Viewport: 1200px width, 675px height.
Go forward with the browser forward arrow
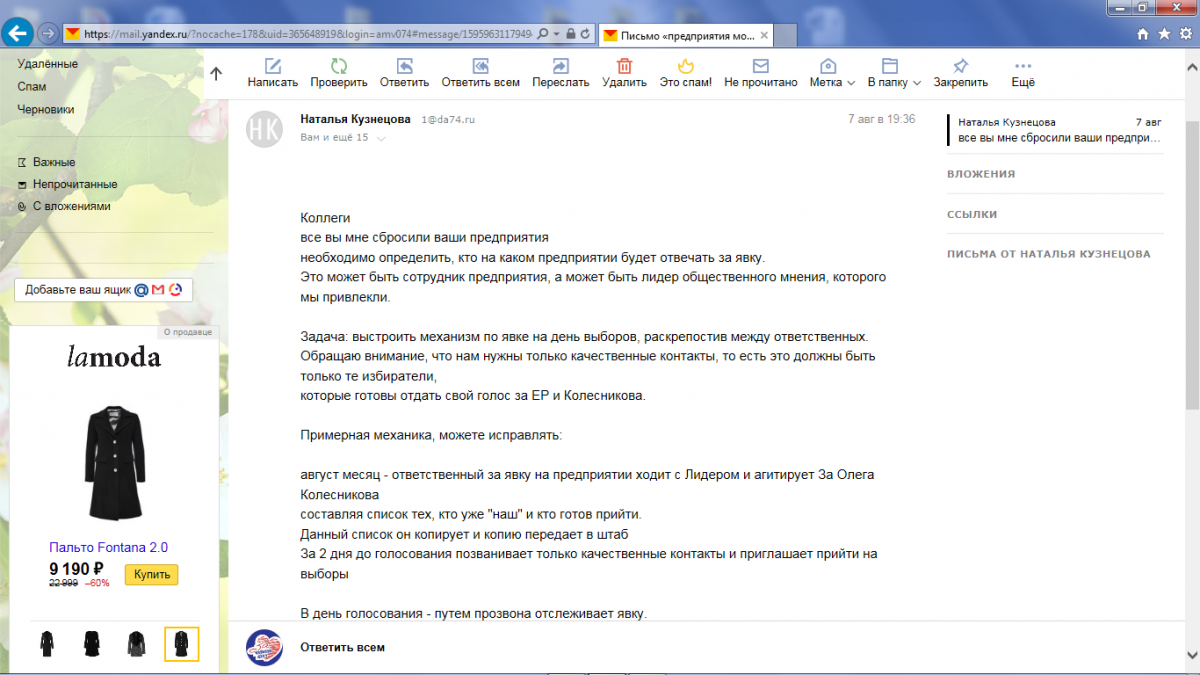[46, 33]
